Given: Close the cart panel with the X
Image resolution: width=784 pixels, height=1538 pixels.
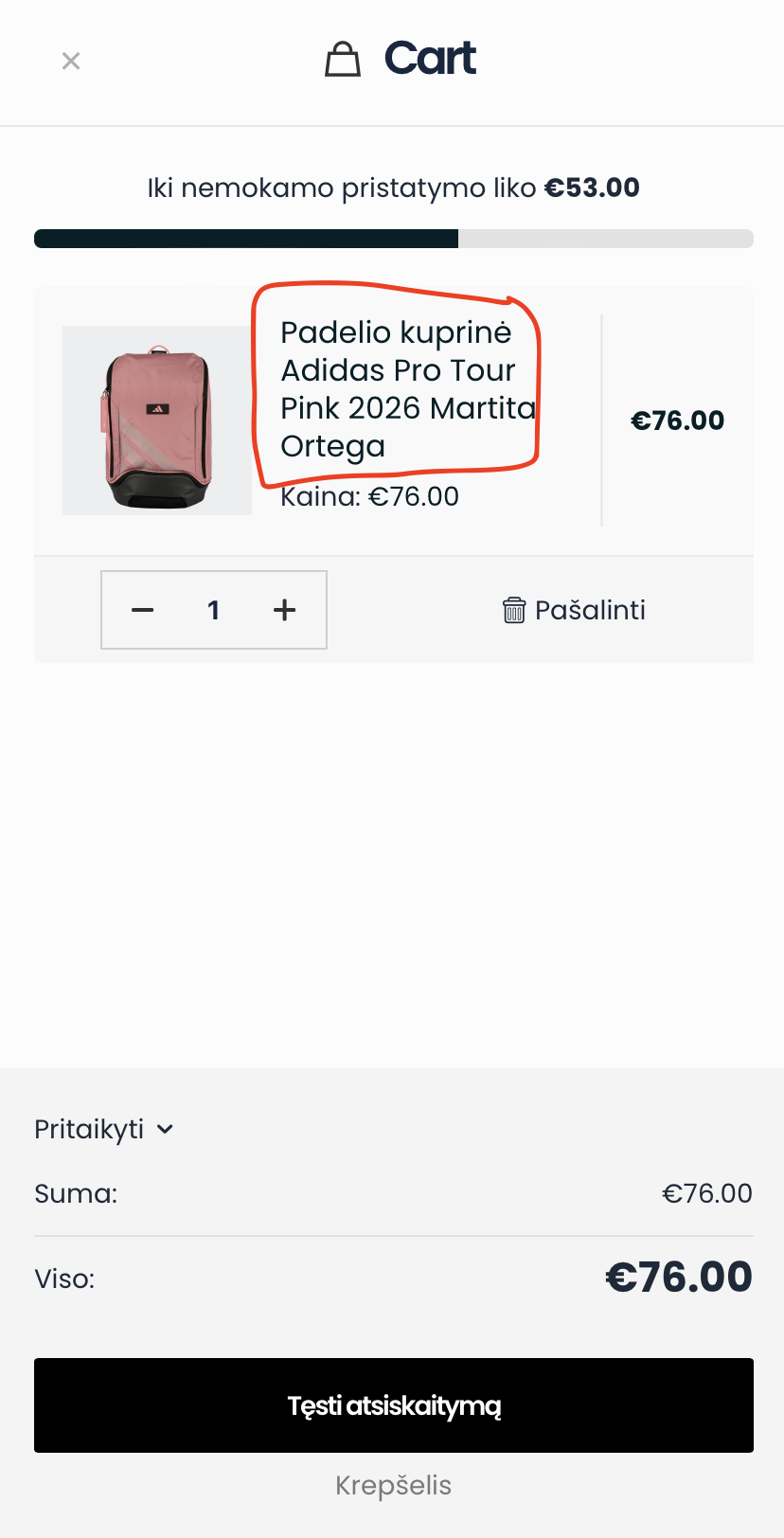Looking at the screenshot, I should 71,62.
